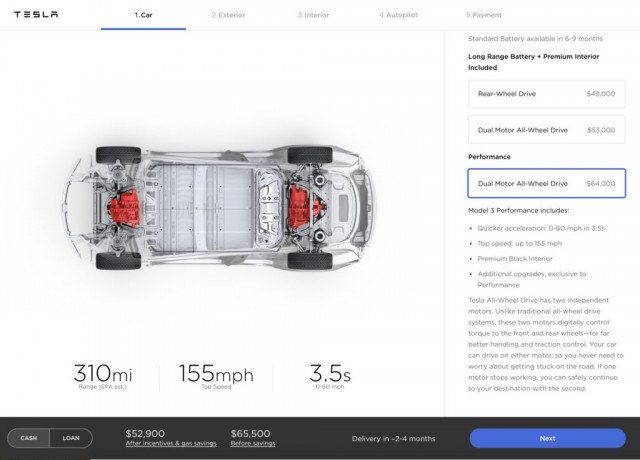Screen dimensions: 640x460
Task: Click the Delivery in 2-4 months text
Action: tap(393, 438)
